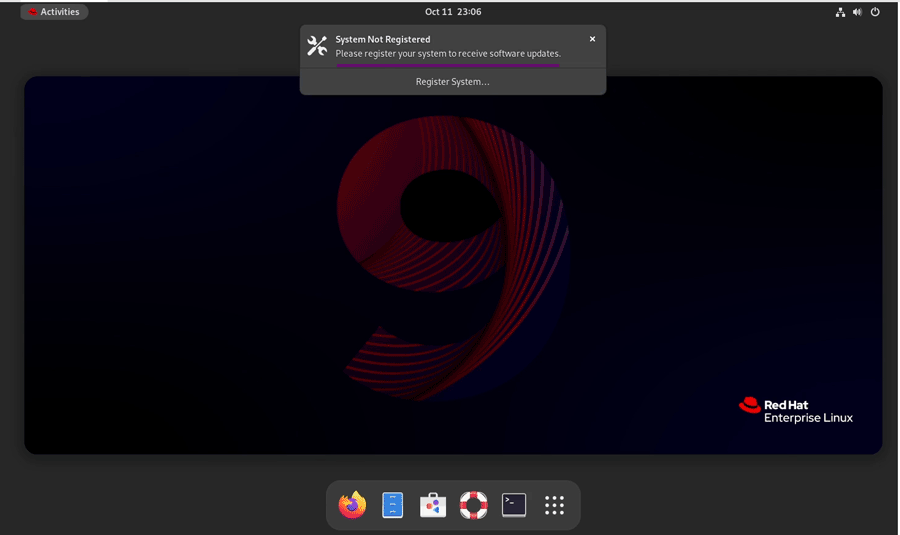Click the Please register your system message
This screenshot has width=900, height=535.
coord(448,54)
